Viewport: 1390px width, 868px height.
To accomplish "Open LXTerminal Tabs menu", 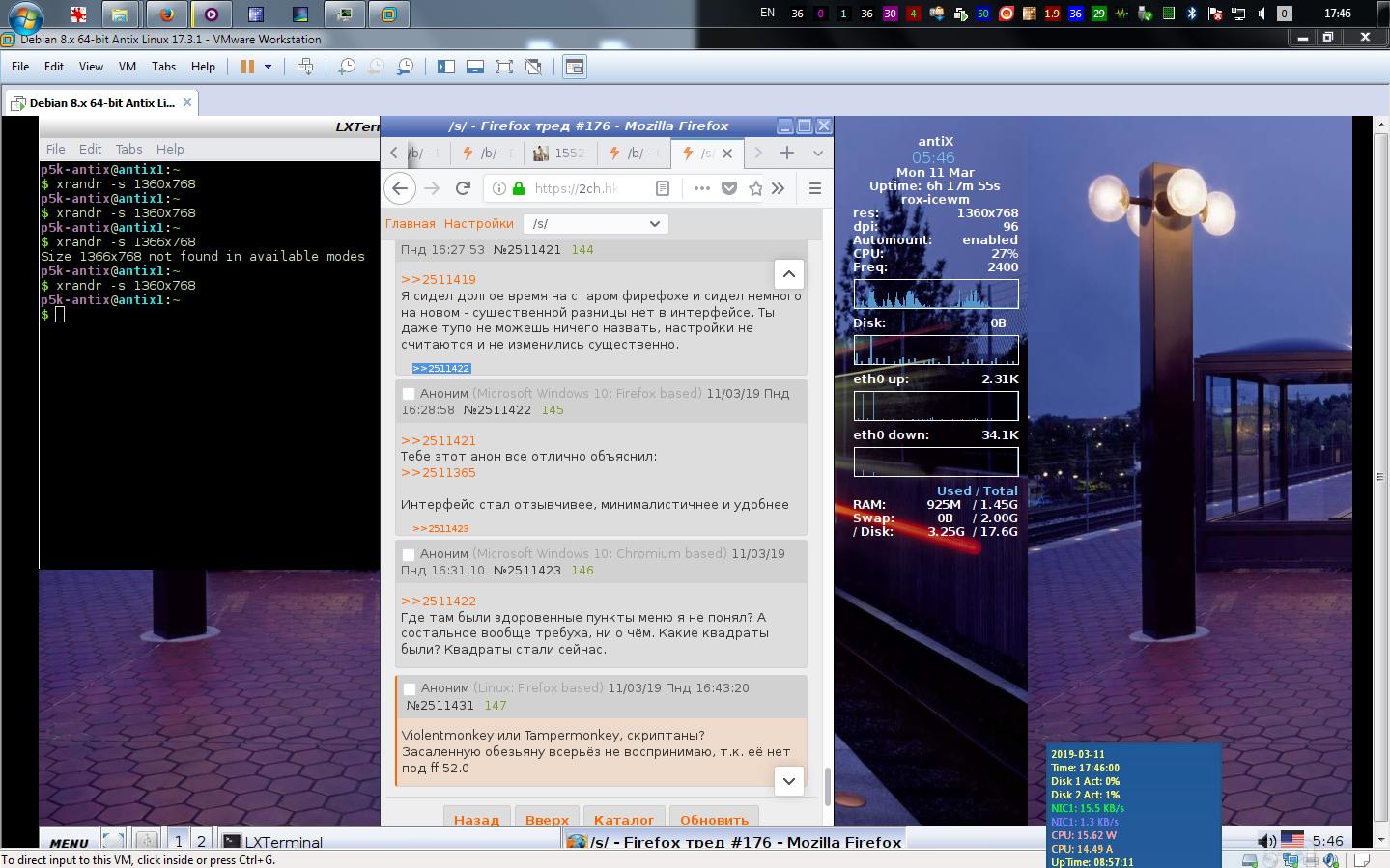I will click(128, 149).
